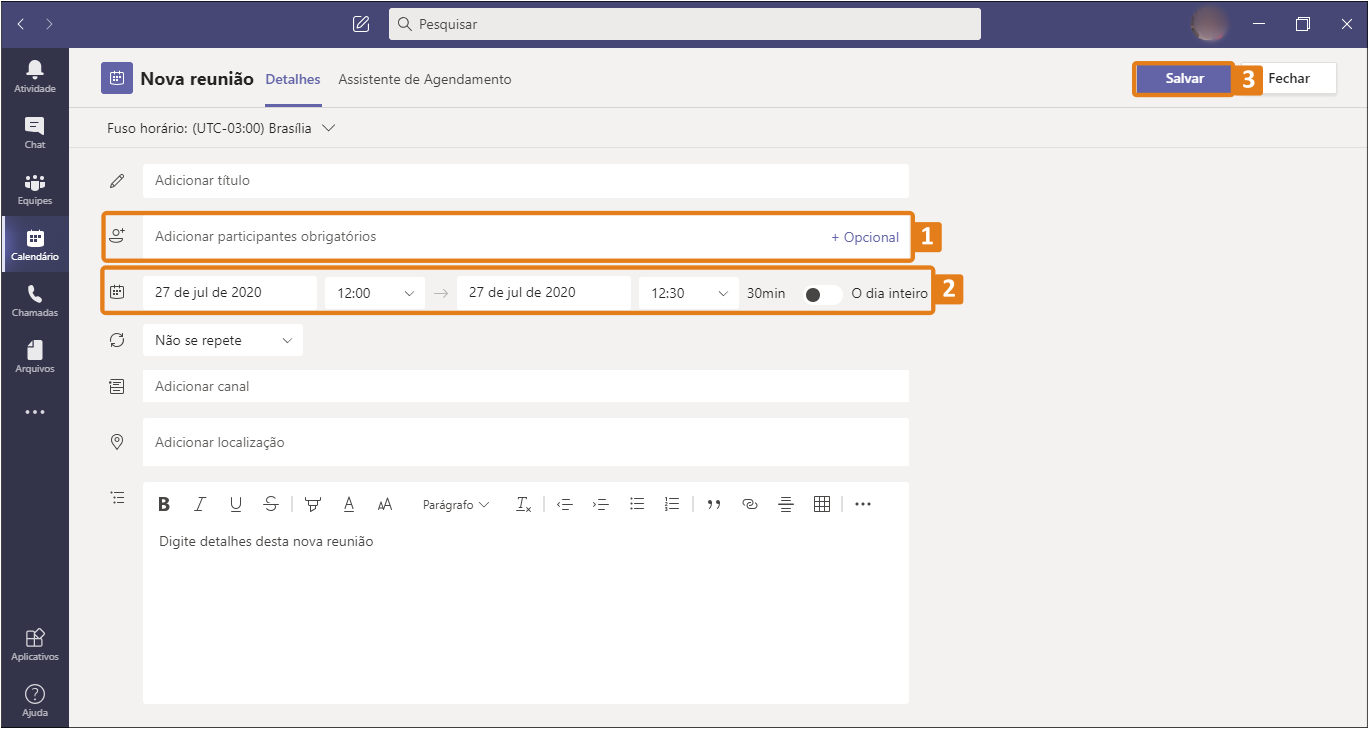Show more apps via the sidebar ellipsis
The width and height of the screenshot is (1369, 729).
pos(35,412)
